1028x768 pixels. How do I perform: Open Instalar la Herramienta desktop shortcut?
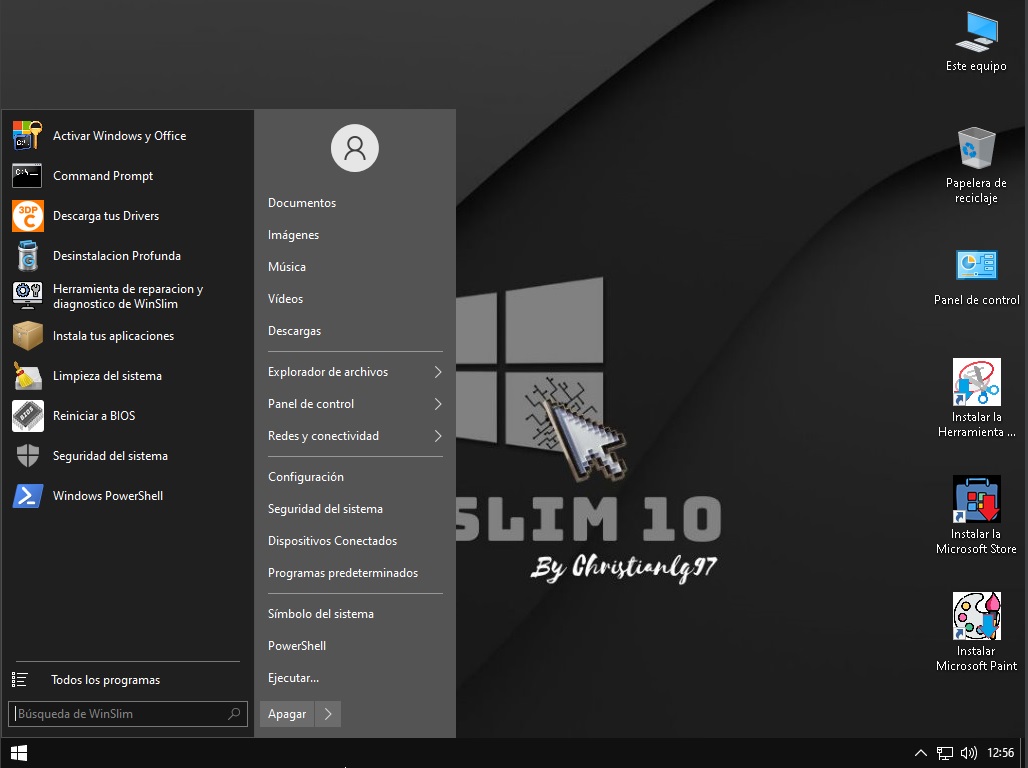point(976,382)
